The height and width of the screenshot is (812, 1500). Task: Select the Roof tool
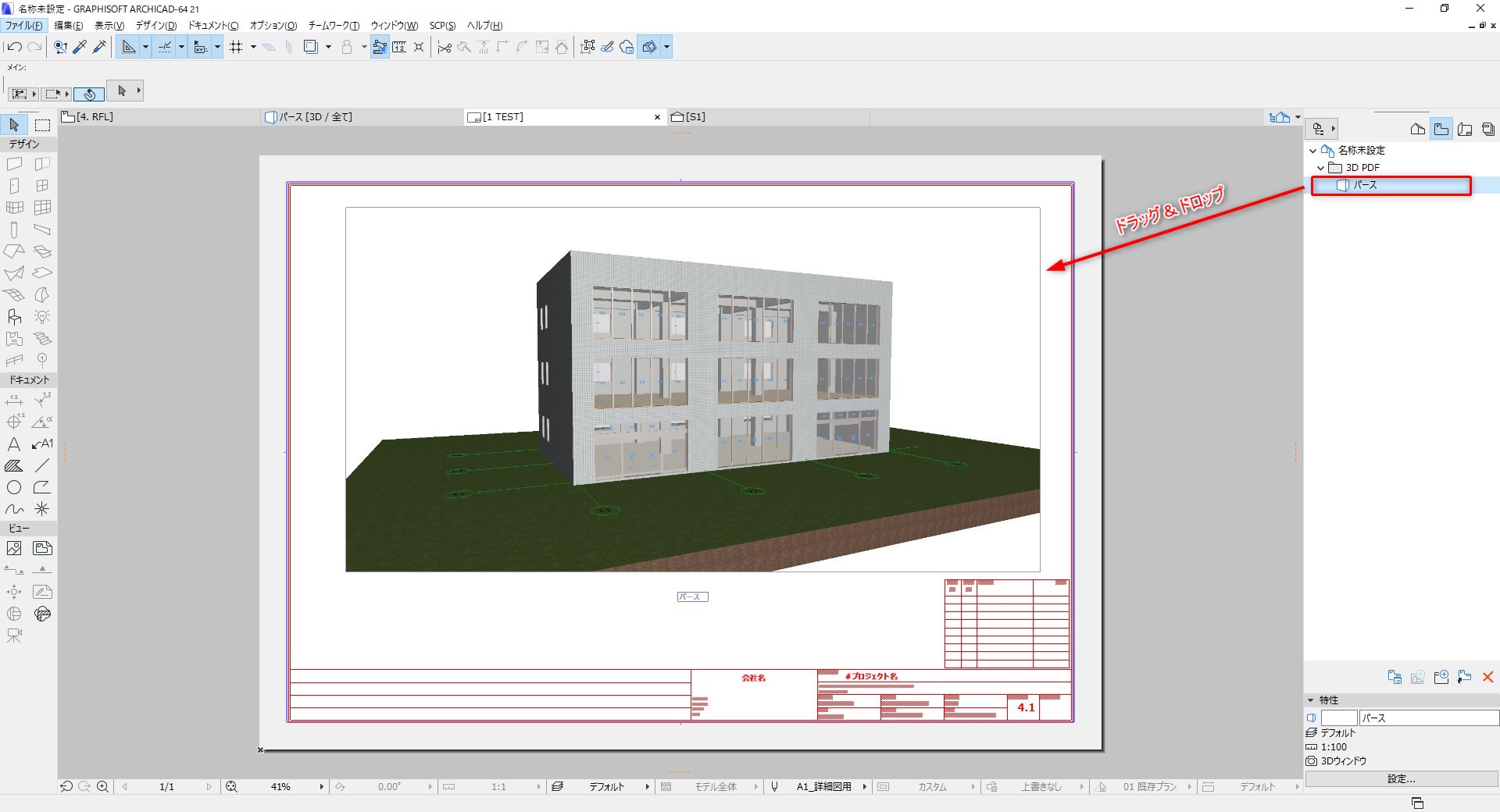(14, 251)
